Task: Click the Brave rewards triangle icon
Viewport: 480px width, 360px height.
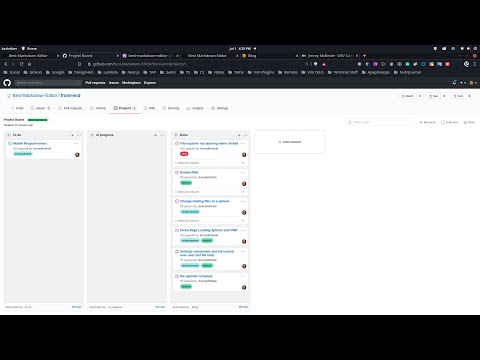Action: (324, 64)
